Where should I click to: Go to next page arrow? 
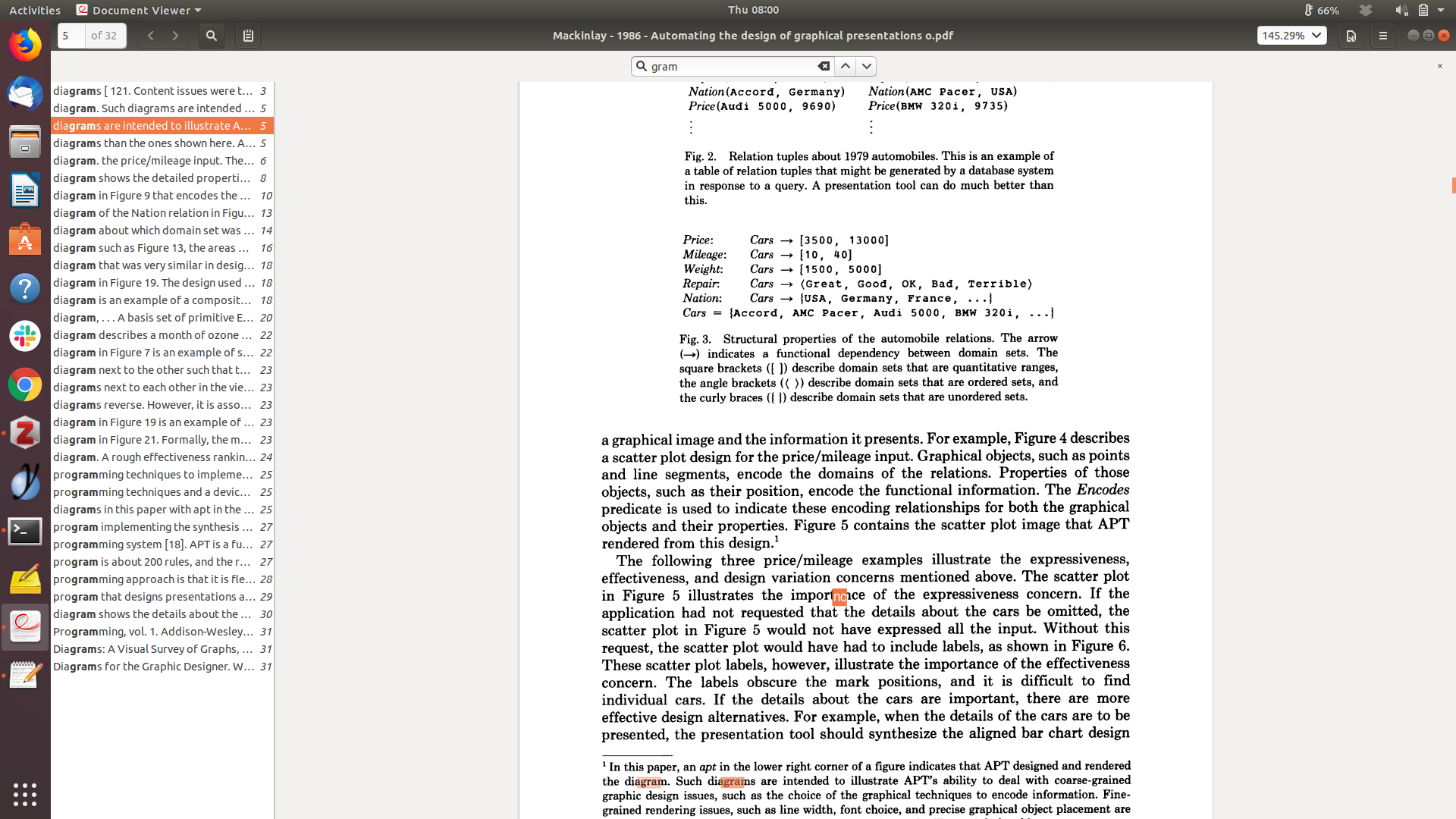[x=175, y=36]
